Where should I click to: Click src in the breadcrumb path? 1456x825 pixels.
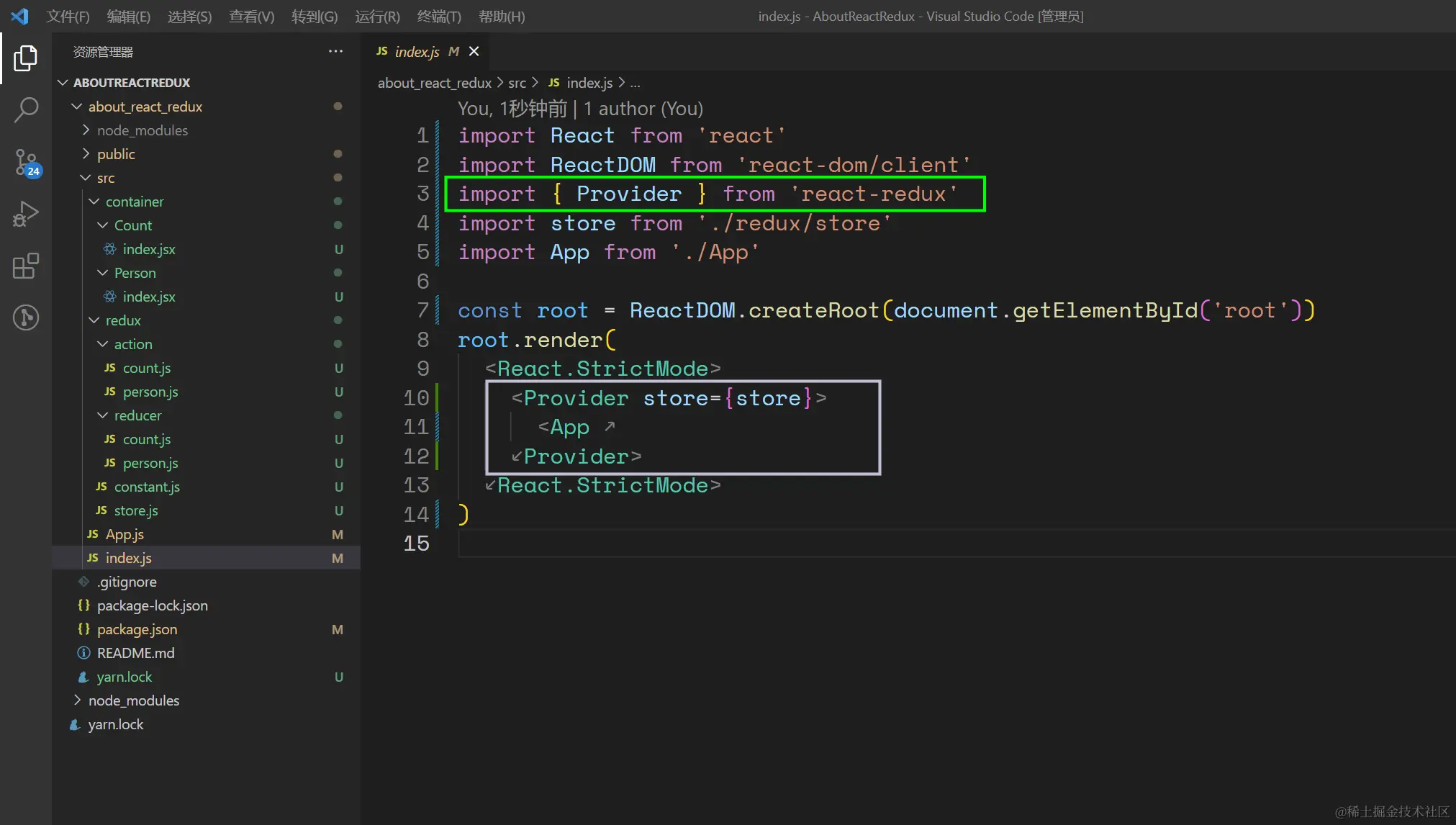click(x=517, y=83)
